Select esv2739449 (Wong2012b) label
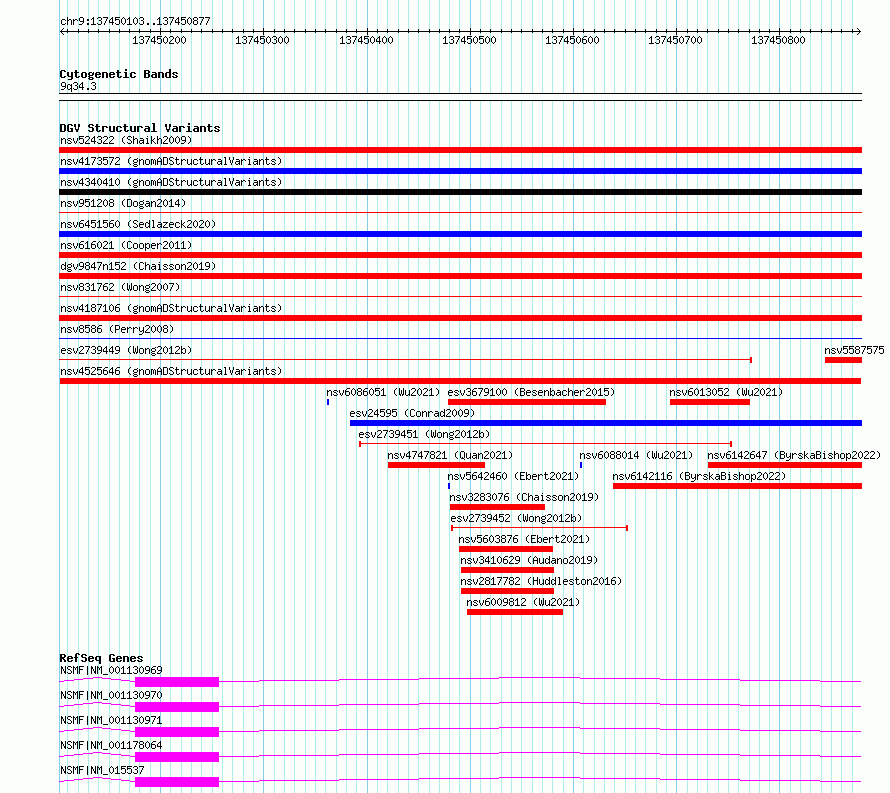890x793 pixels. (126, 350)
